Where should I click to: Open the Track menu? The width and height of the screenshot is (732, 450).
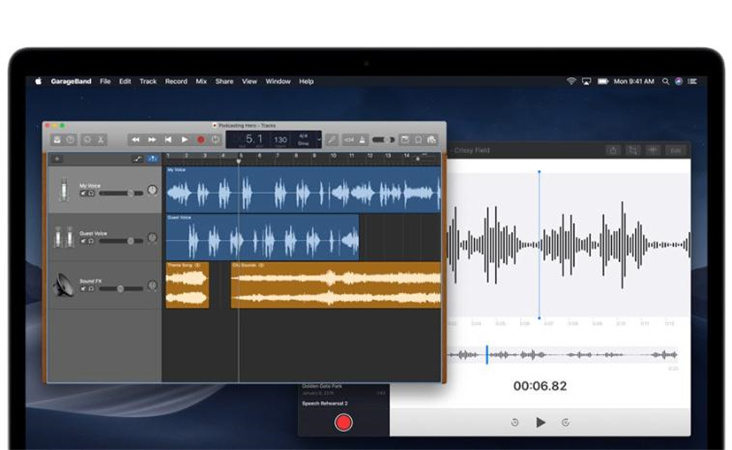pos(148,81)
